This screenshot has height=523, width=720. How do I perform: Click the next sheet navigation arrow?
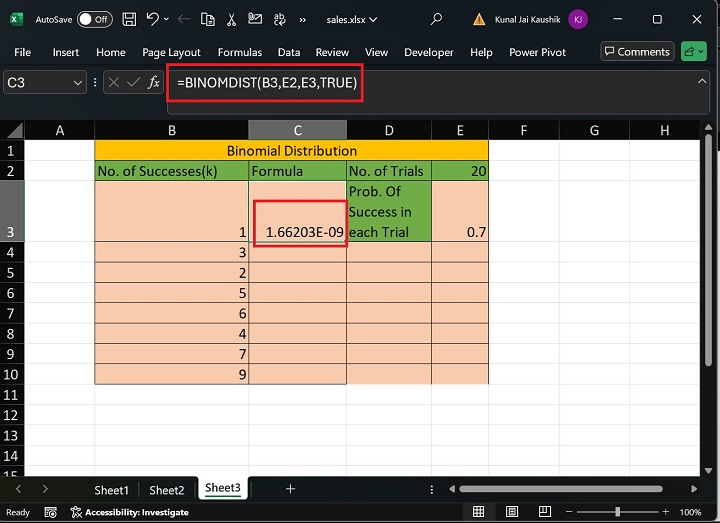coord(45,489)
